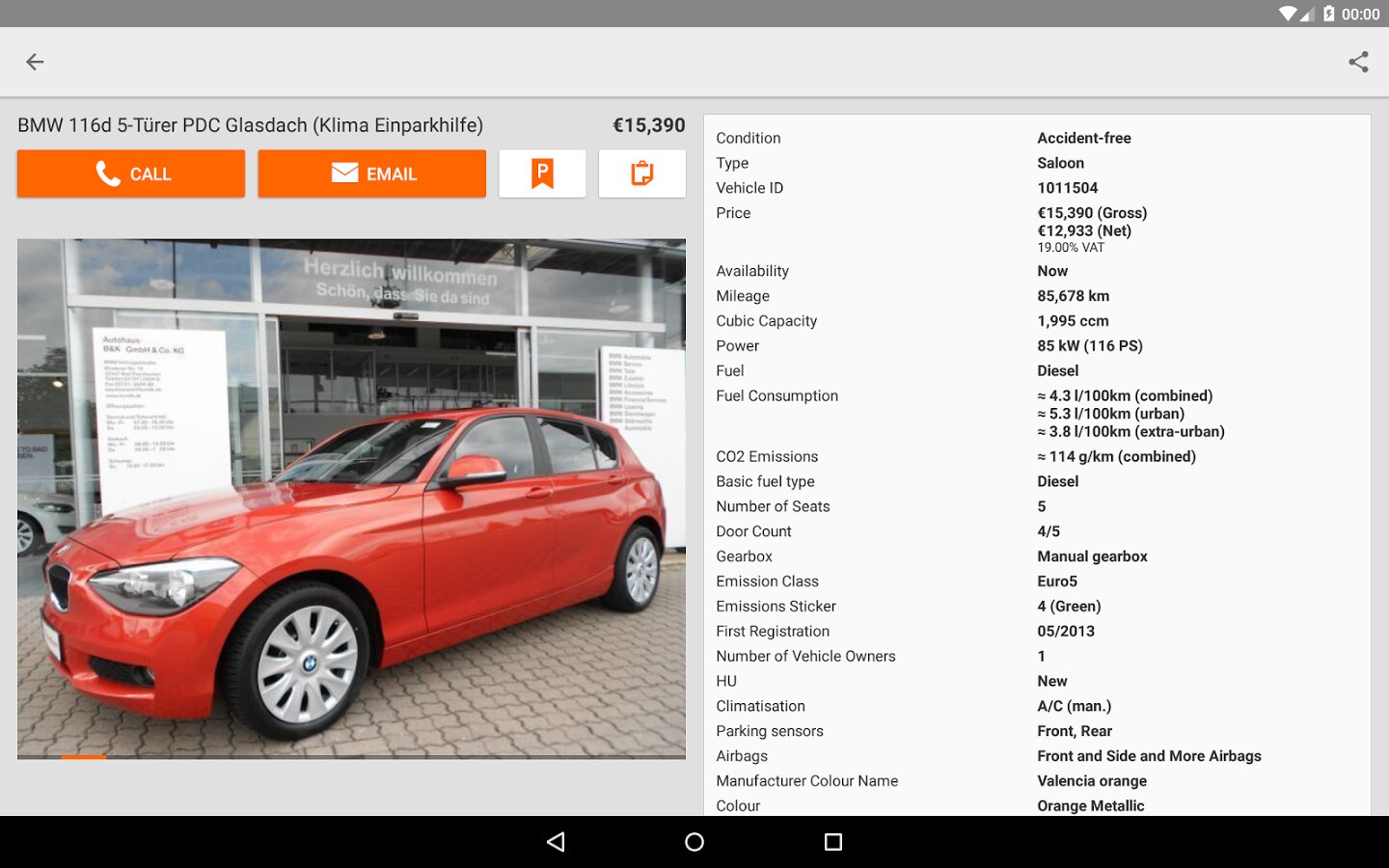This screenshot has width=1389, height=868.
Task: Tap the Fuel Consumption row
Action: coord(1037,414)
